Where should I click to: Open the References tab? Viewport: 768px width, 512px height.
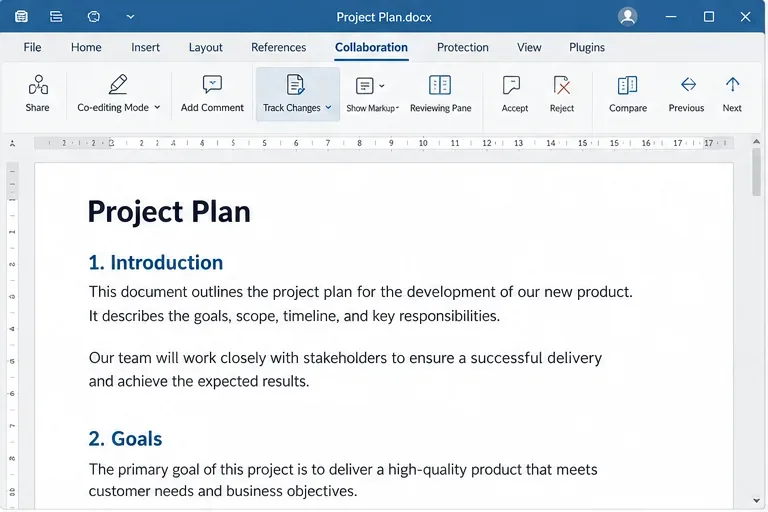[278, 48]
